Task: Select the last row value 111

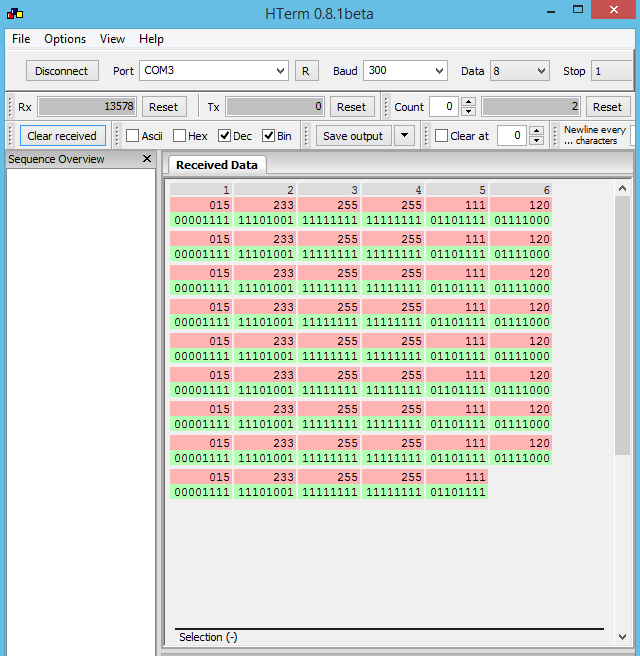Action: (x=457, y=477)
